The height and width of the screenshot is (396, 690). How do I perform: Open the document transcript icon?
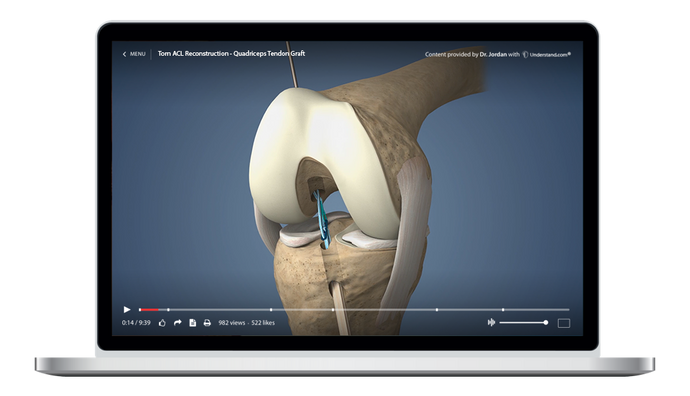tap(192, 323)
